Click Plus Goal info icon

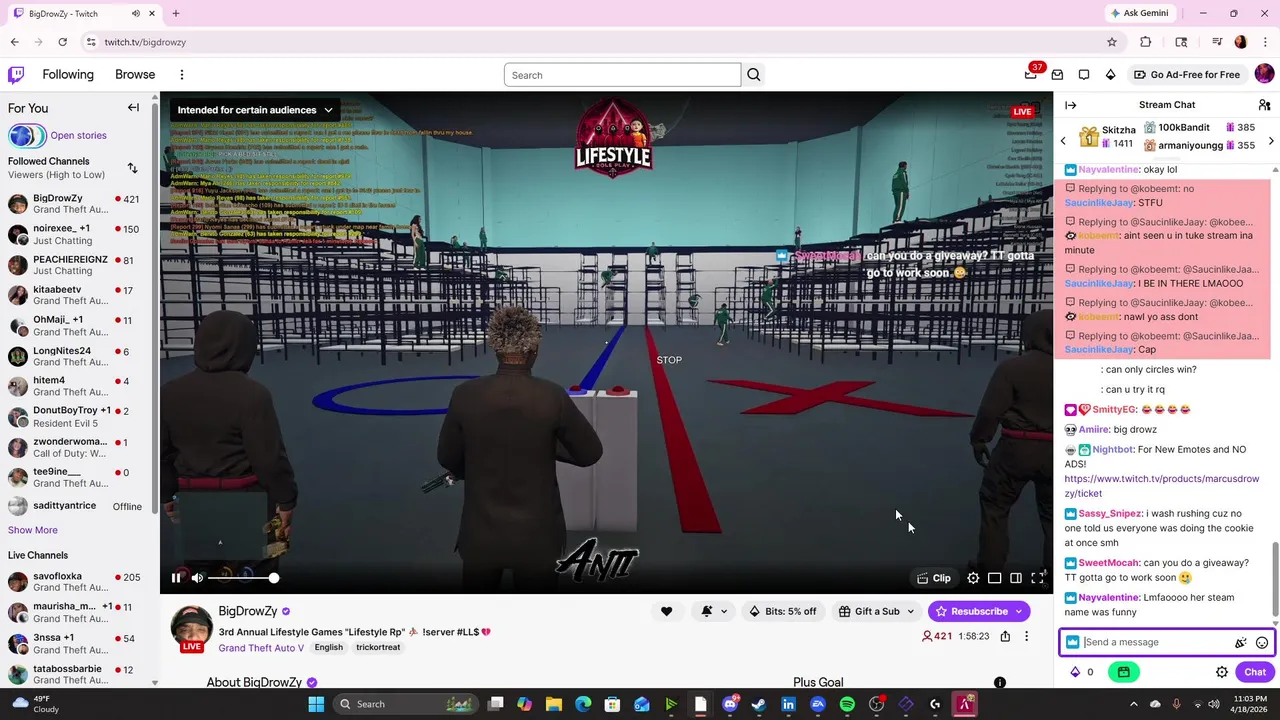point(999,683)
